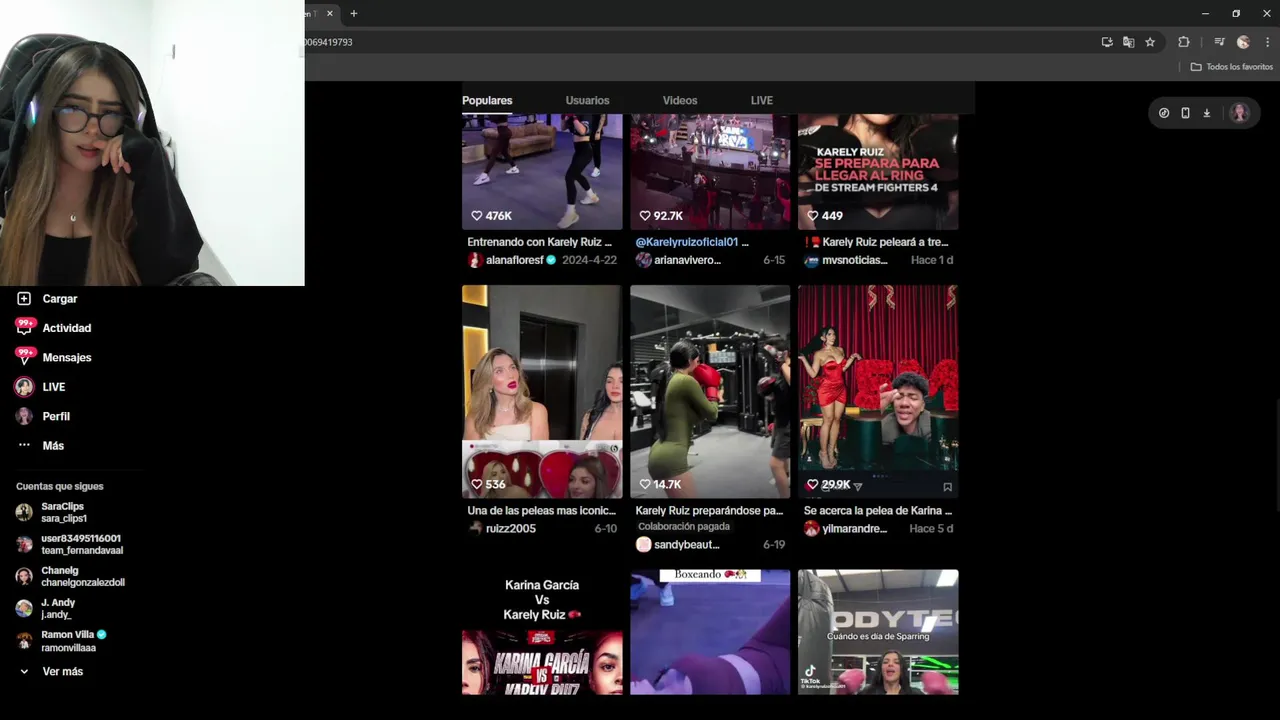The height and width of the screenshot is (720, 1280).
Task: Visit ruizz2005 author profile
Action: click(x=502, y=529)
